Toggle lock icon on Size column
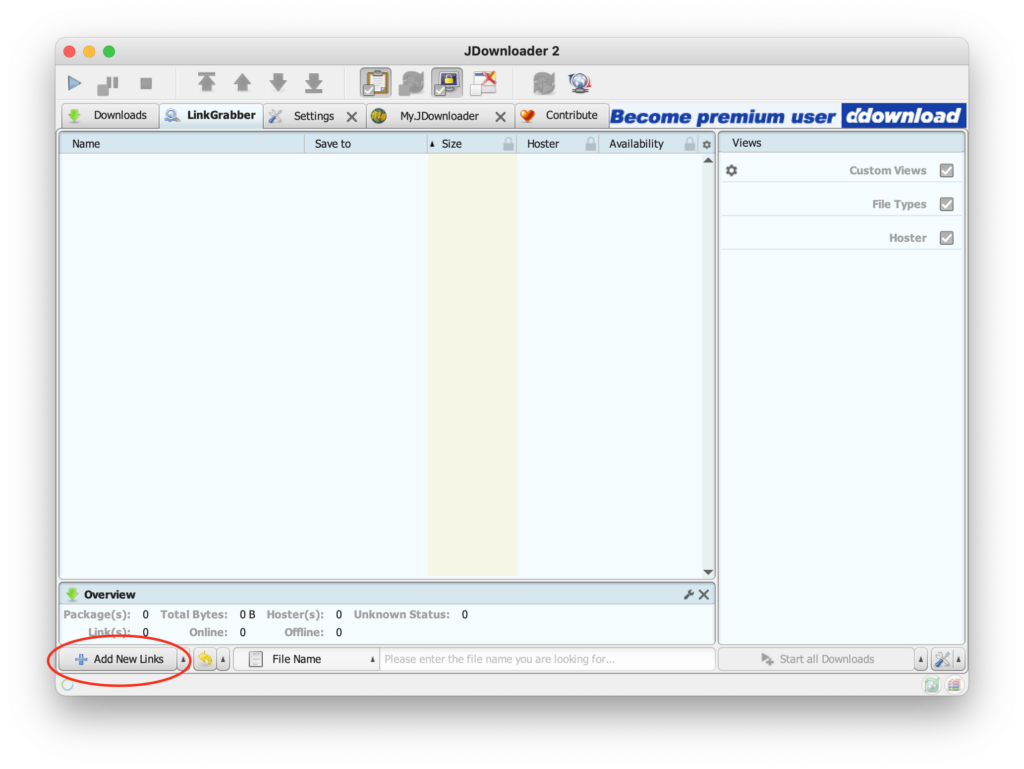This screenshot has height=769, width=1024. [x=509, y=144]
